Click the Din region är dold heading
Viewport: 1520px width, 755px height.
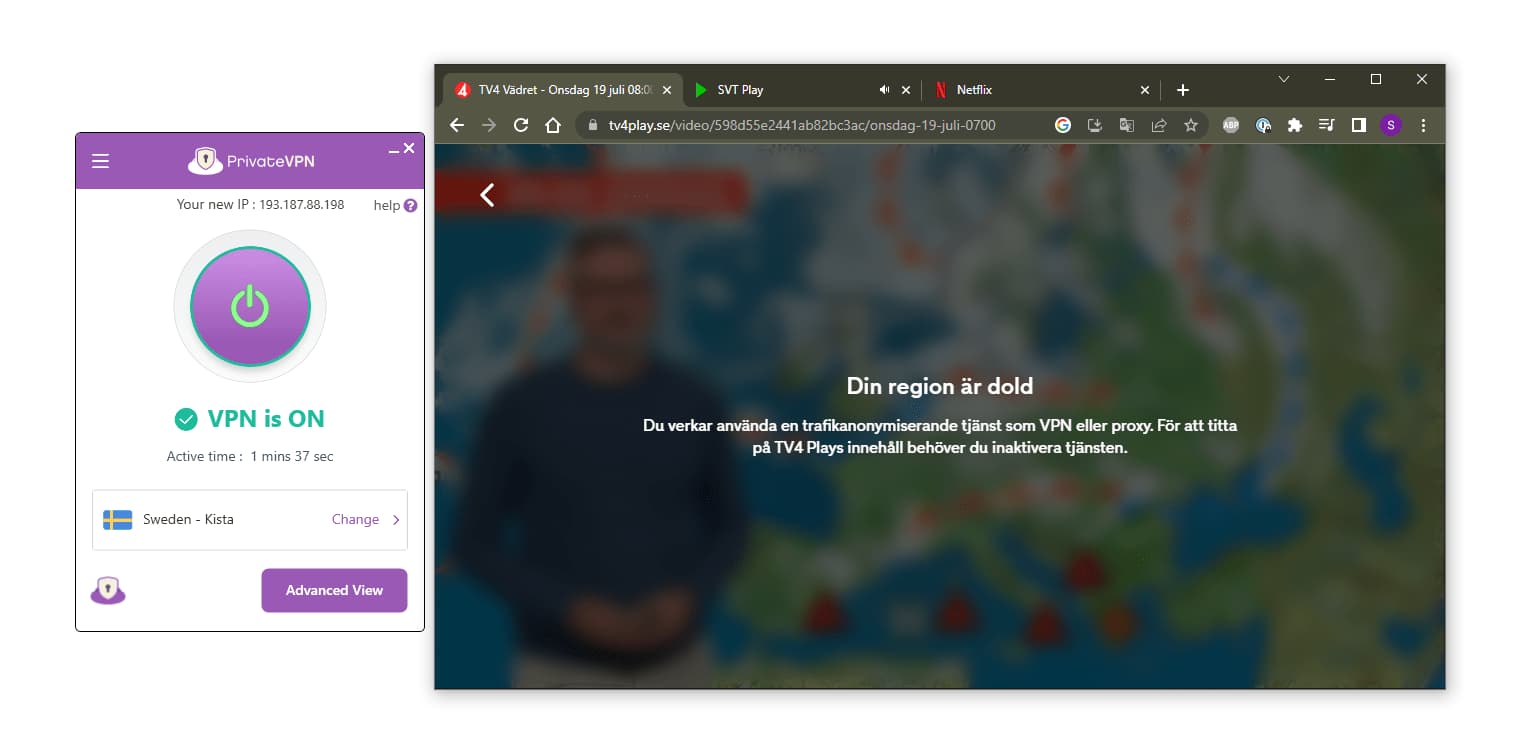940,386
